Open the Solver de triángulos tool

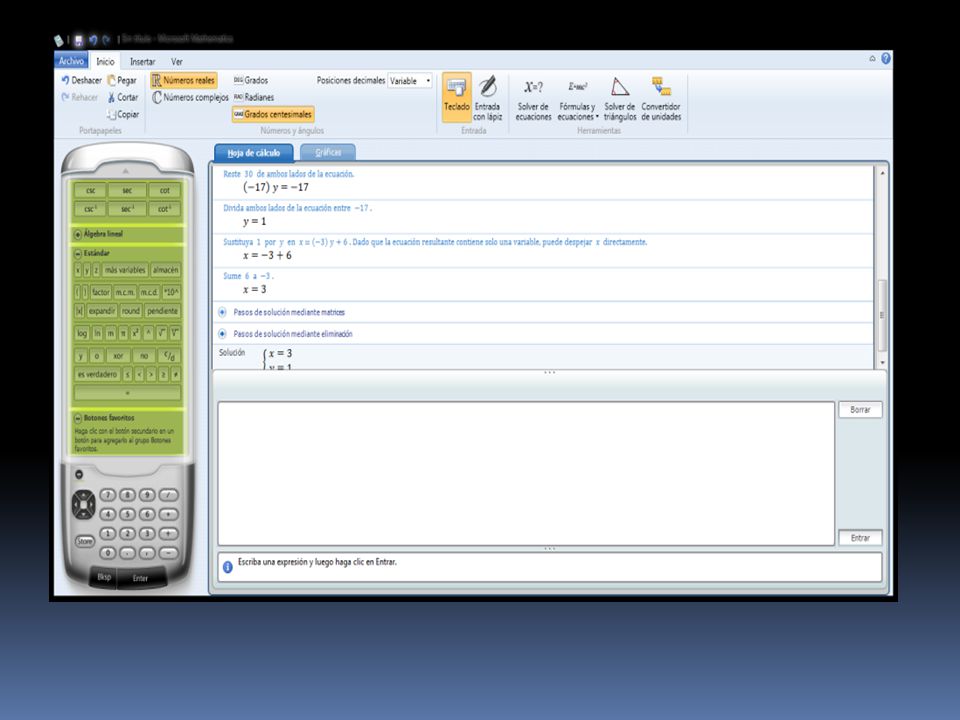click(620, 99)
